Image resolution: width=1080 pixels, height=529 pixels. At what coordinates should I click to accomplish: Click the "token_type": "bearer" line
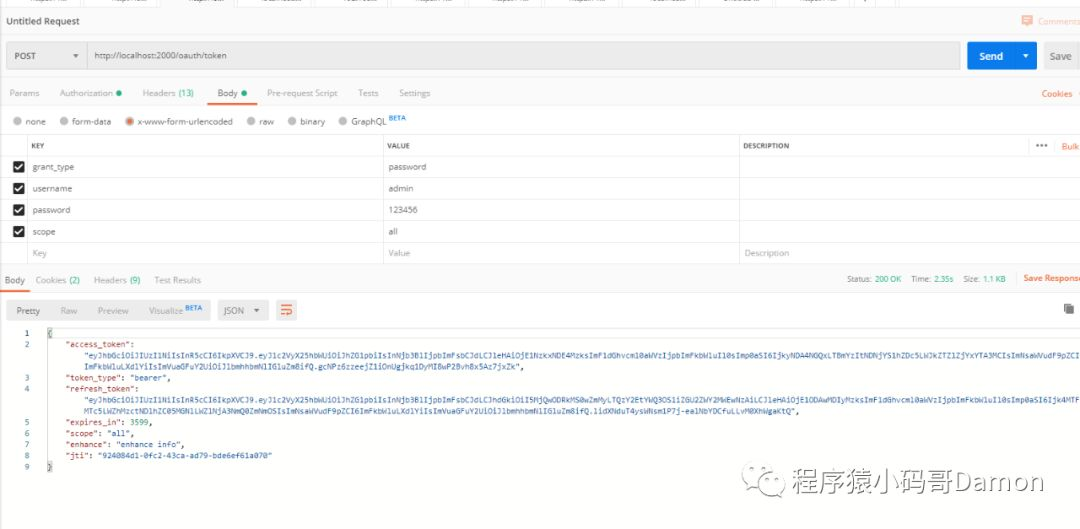(x=117, y=377)
